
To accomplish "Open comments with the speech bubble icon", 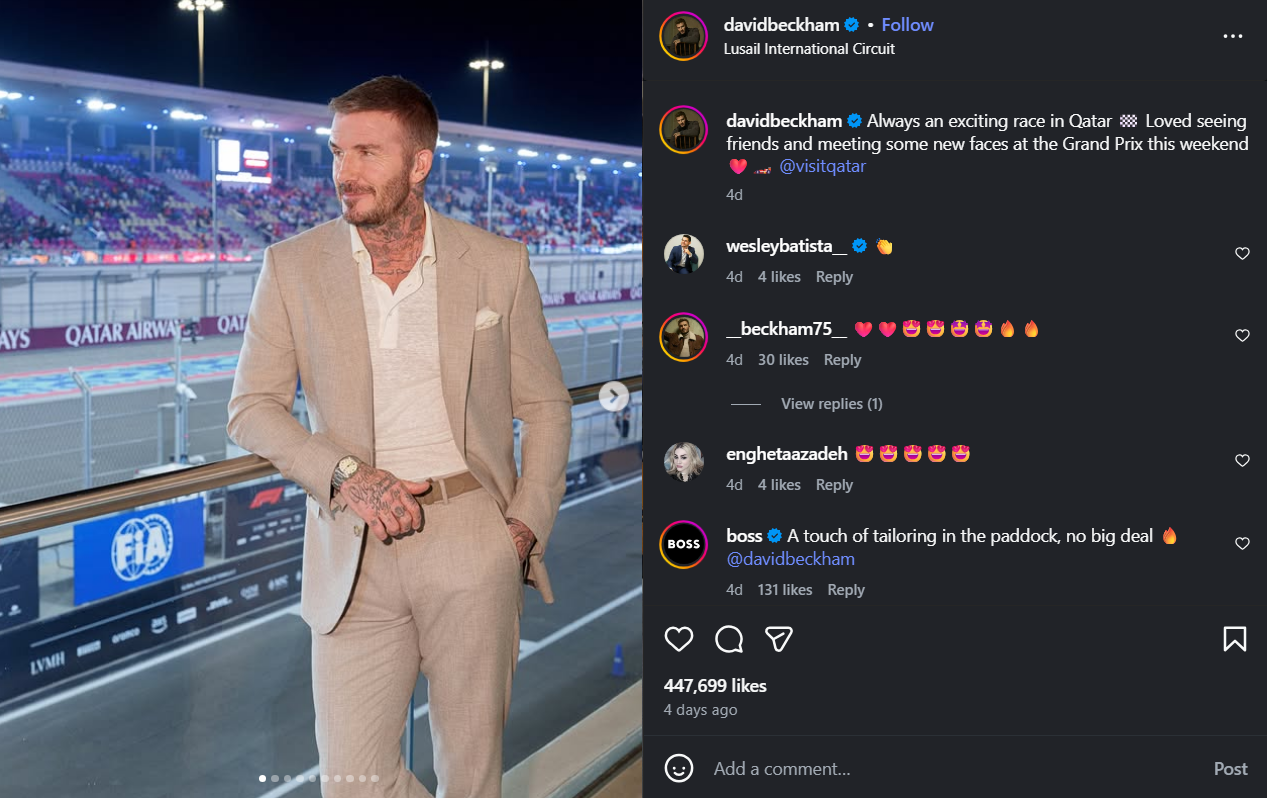I will click(x=729, y=639).
